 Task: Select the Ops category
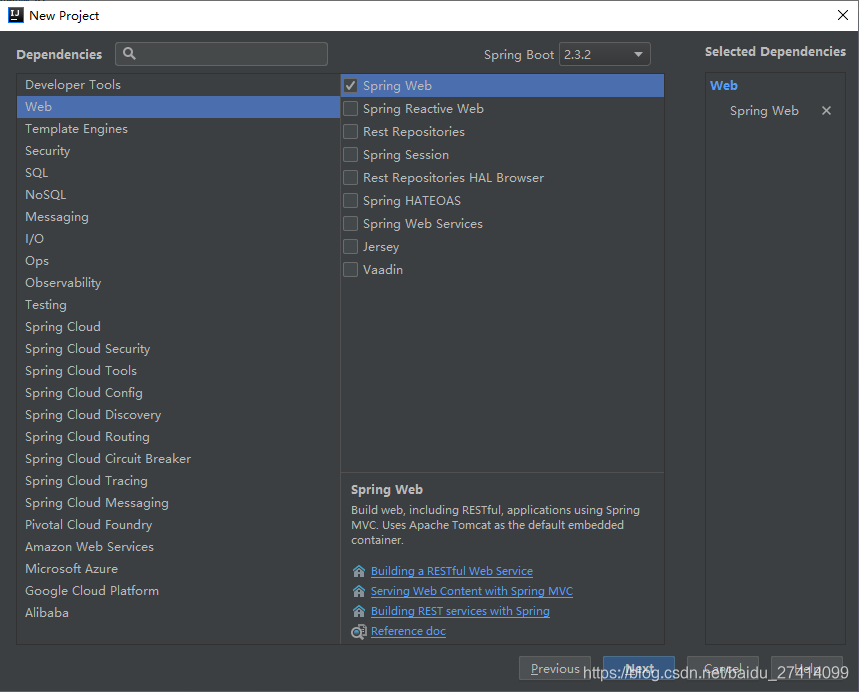point(179,261)
